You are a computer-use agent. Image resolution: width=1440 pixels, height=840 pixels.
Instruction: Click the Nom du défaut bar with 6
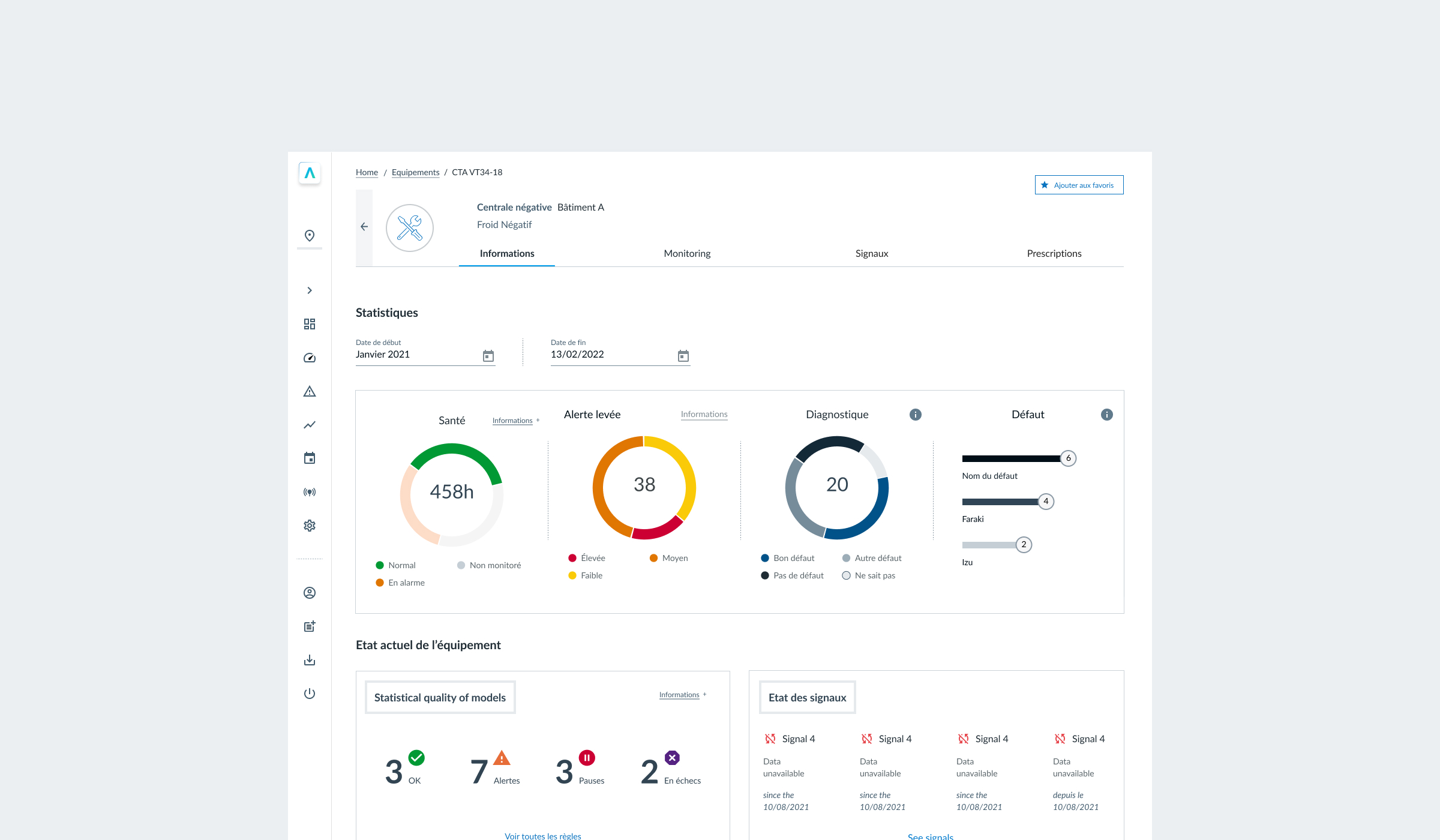[x=1012, y=458]
